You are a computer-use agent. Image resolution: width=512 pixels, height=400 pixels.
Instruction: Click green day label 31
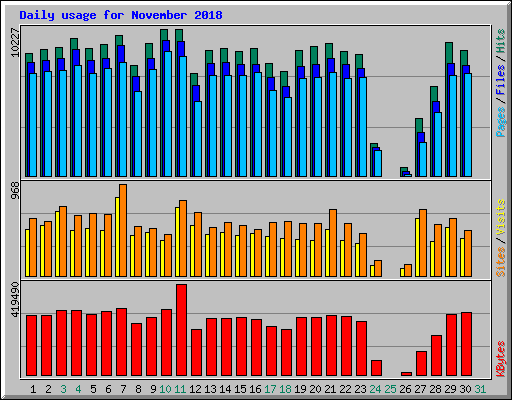click(x=480, y=389)
